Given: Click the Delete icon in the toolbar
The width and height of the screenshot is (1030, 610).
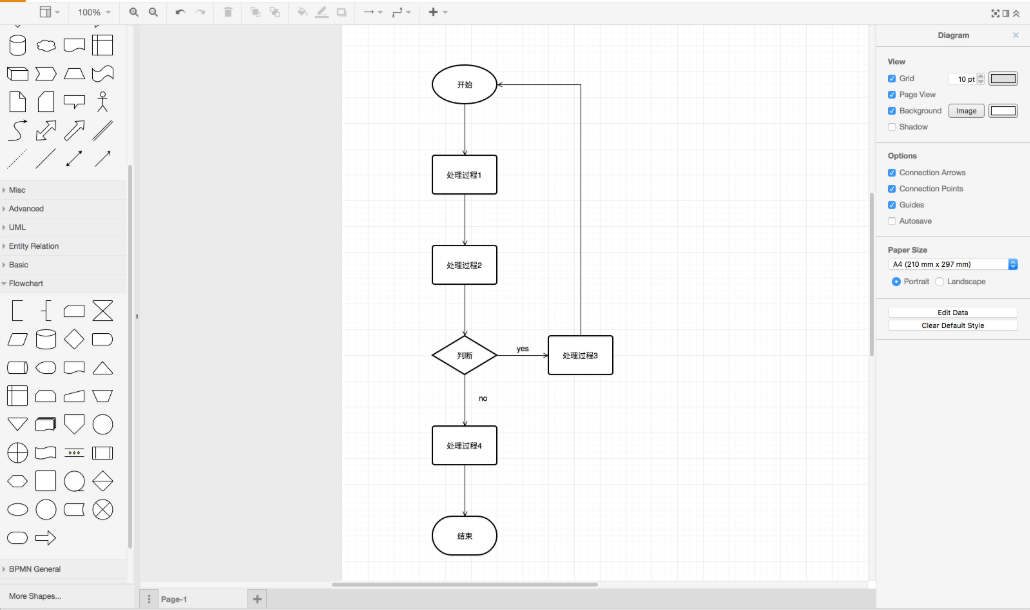Looking at the screenshot, I should (x=228, y=13).
